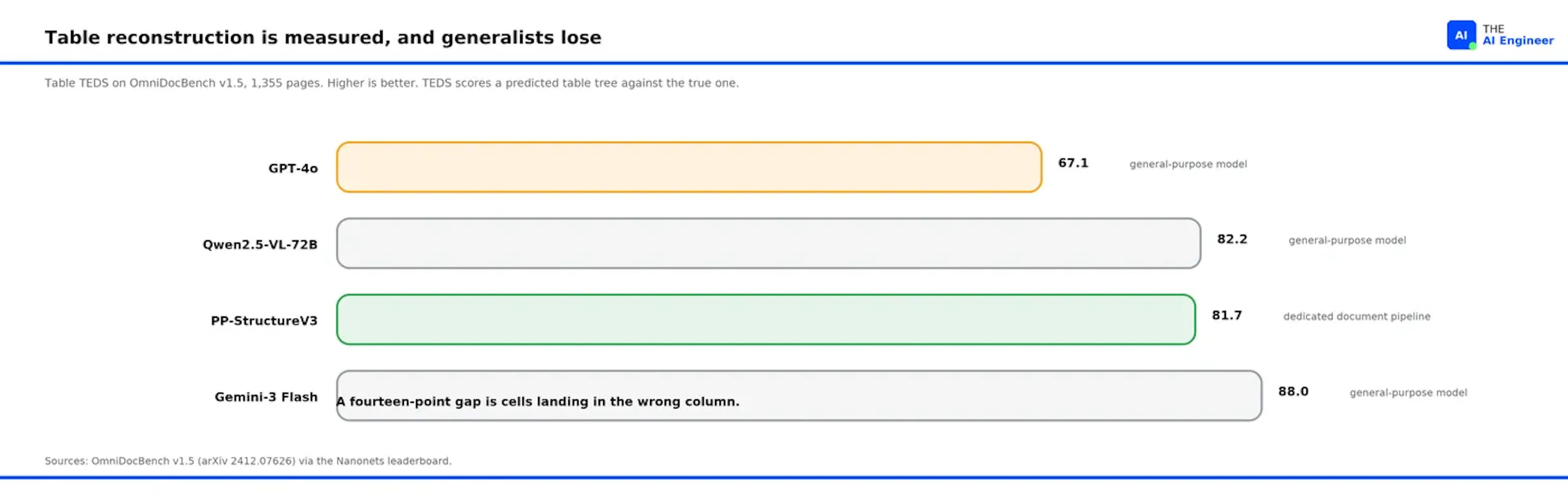
Task: Click the 67.1 score value
Action: 1073,163
